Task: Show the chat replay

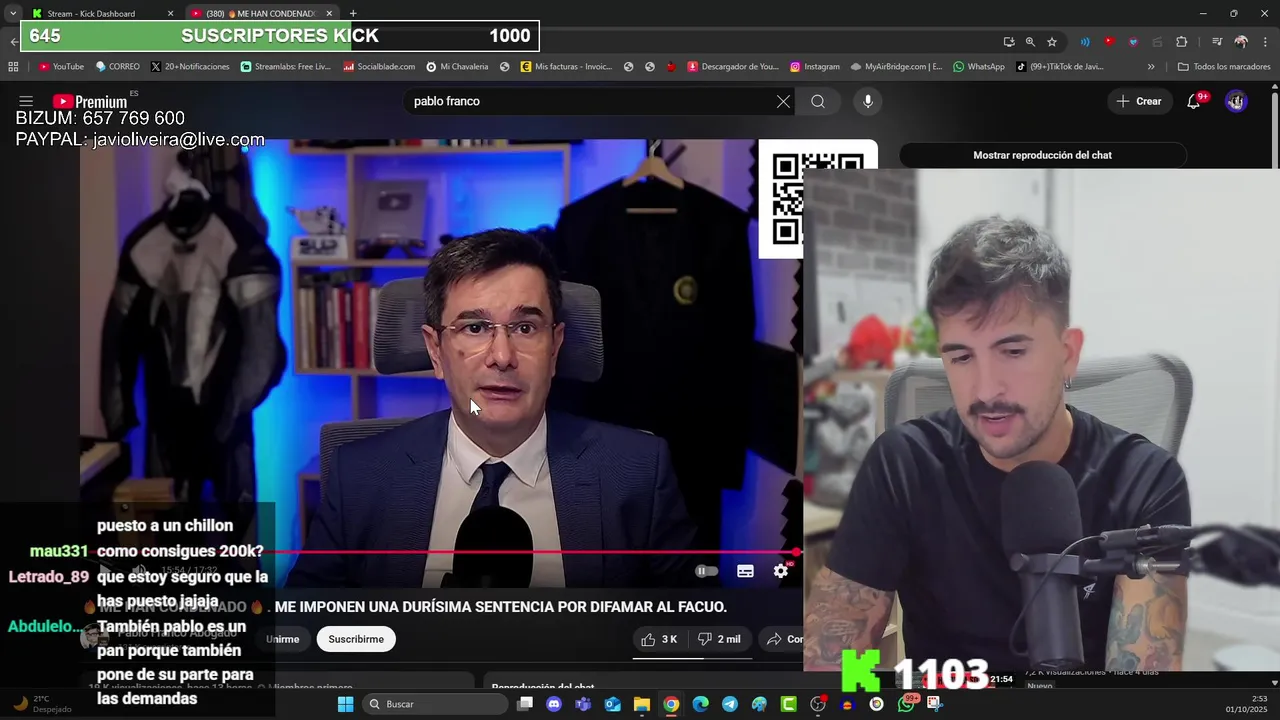Action: click(1042, 155)
